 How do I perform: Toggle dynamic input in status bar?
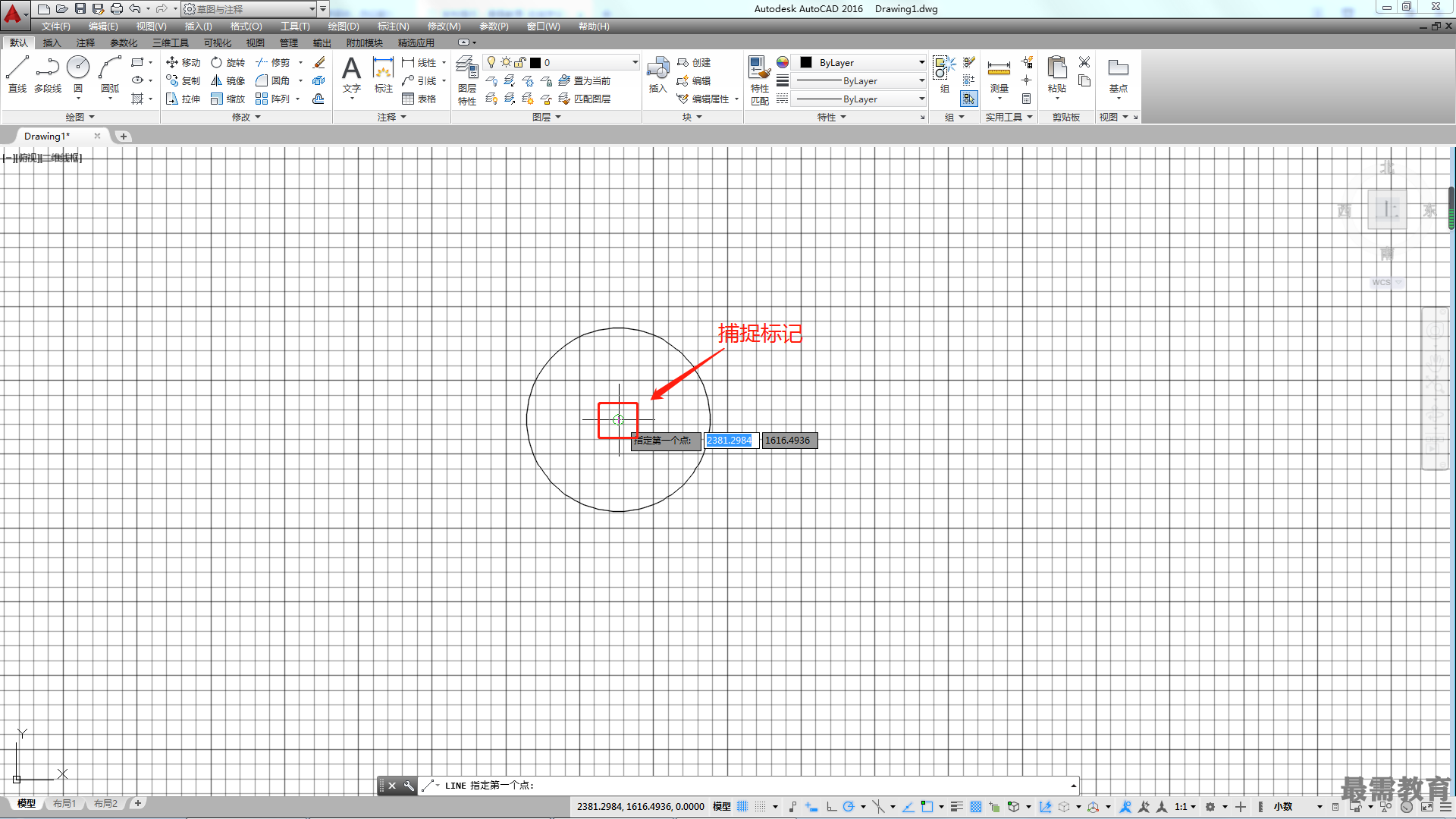pos(811,806)
